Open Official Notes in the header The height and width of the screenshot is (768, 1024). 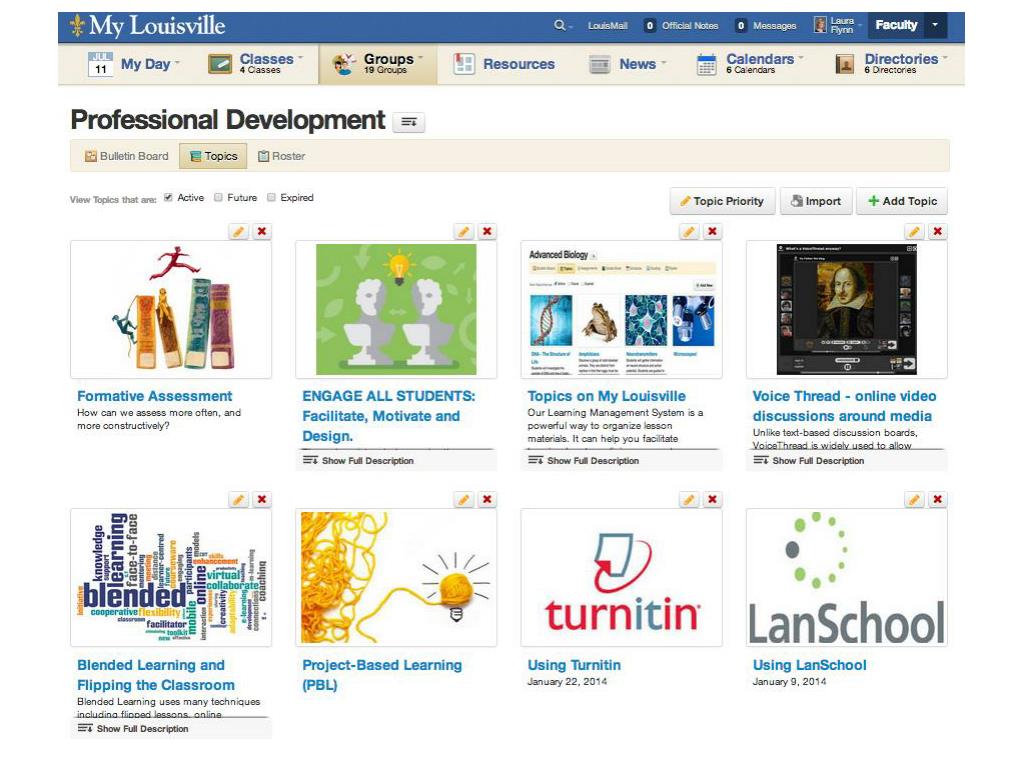(681, 25)
